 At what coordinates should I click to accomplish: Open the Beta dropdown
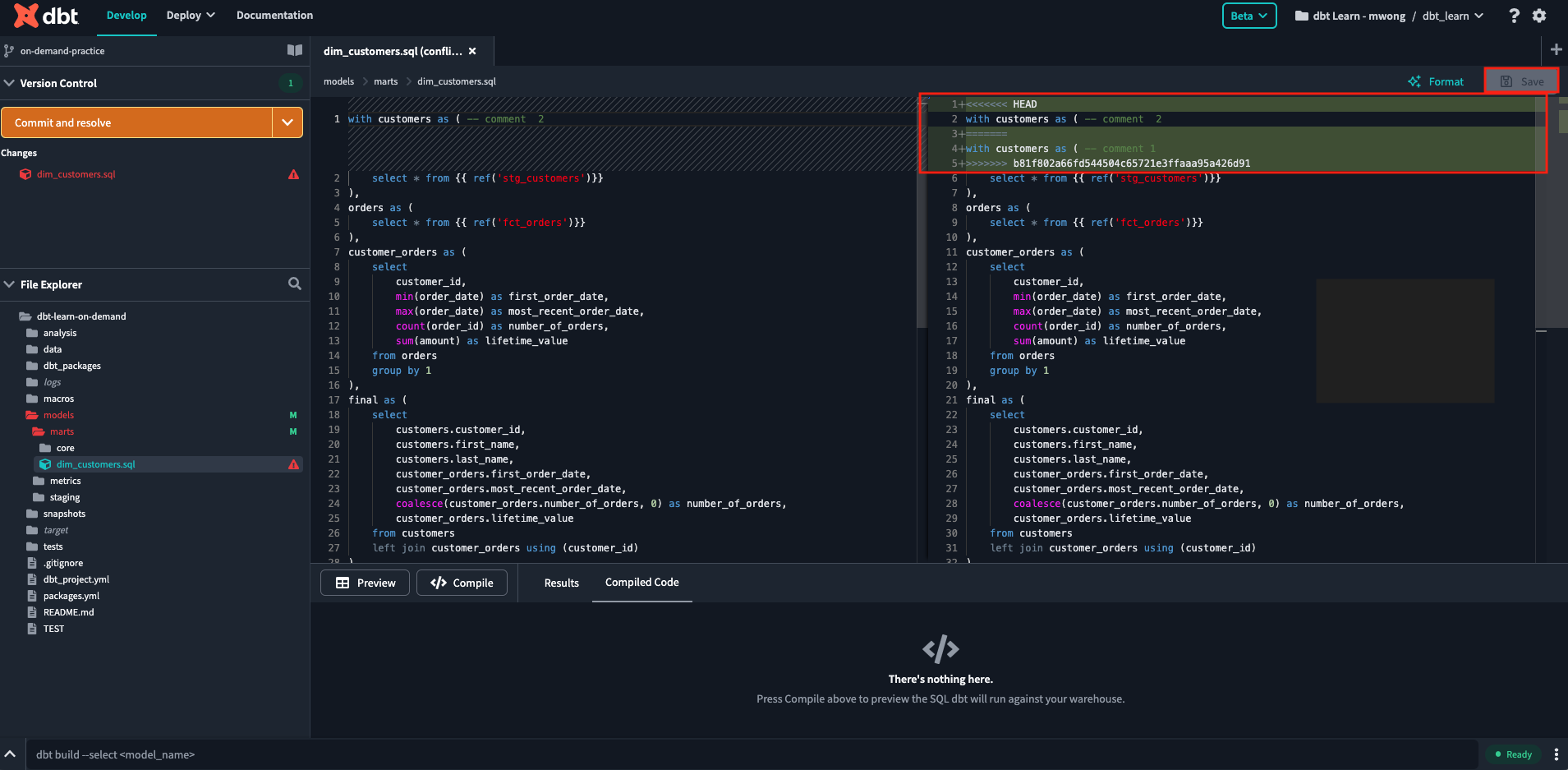click(x=1248, y=15)
